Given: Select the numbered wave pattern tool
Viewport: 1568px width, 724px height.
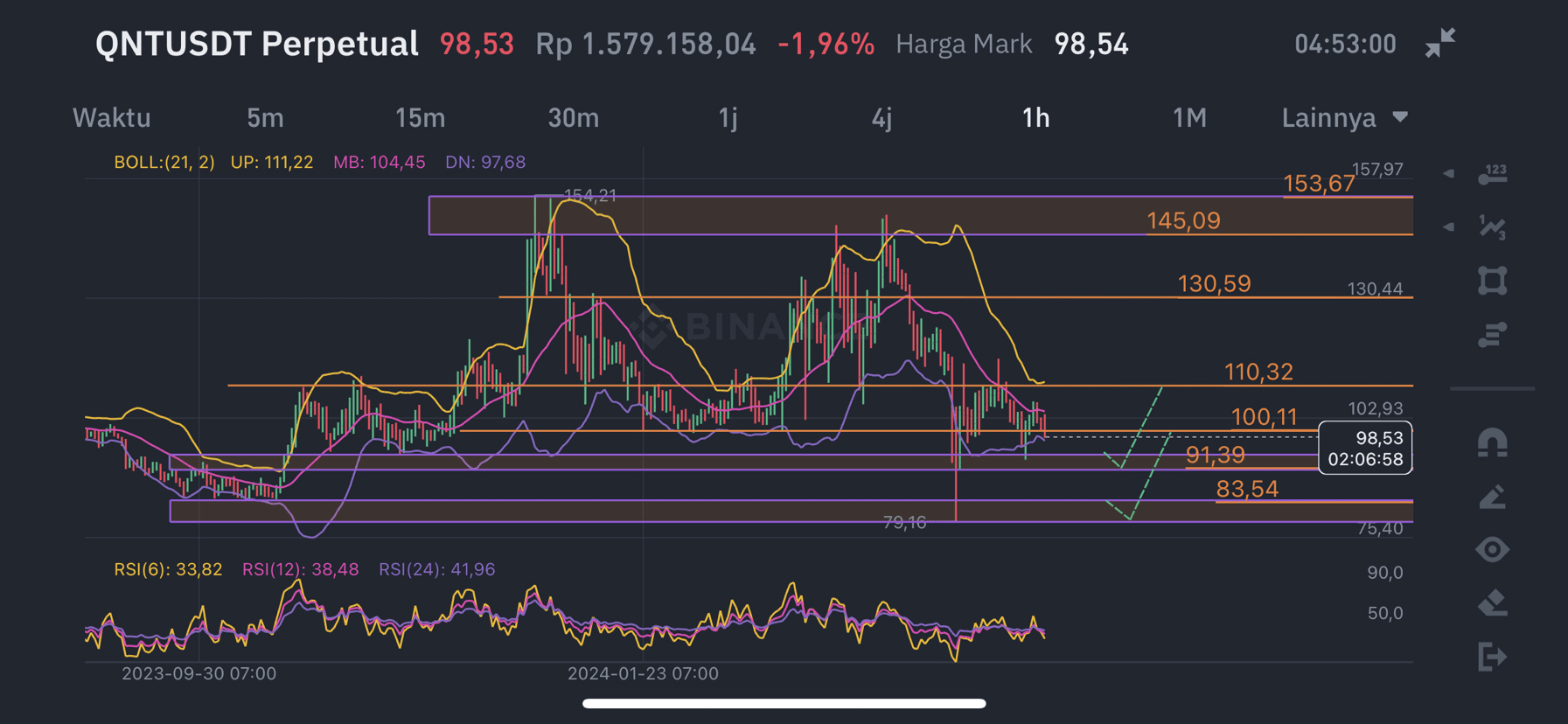Looking at the screenshot, I should pos(1492,227).
